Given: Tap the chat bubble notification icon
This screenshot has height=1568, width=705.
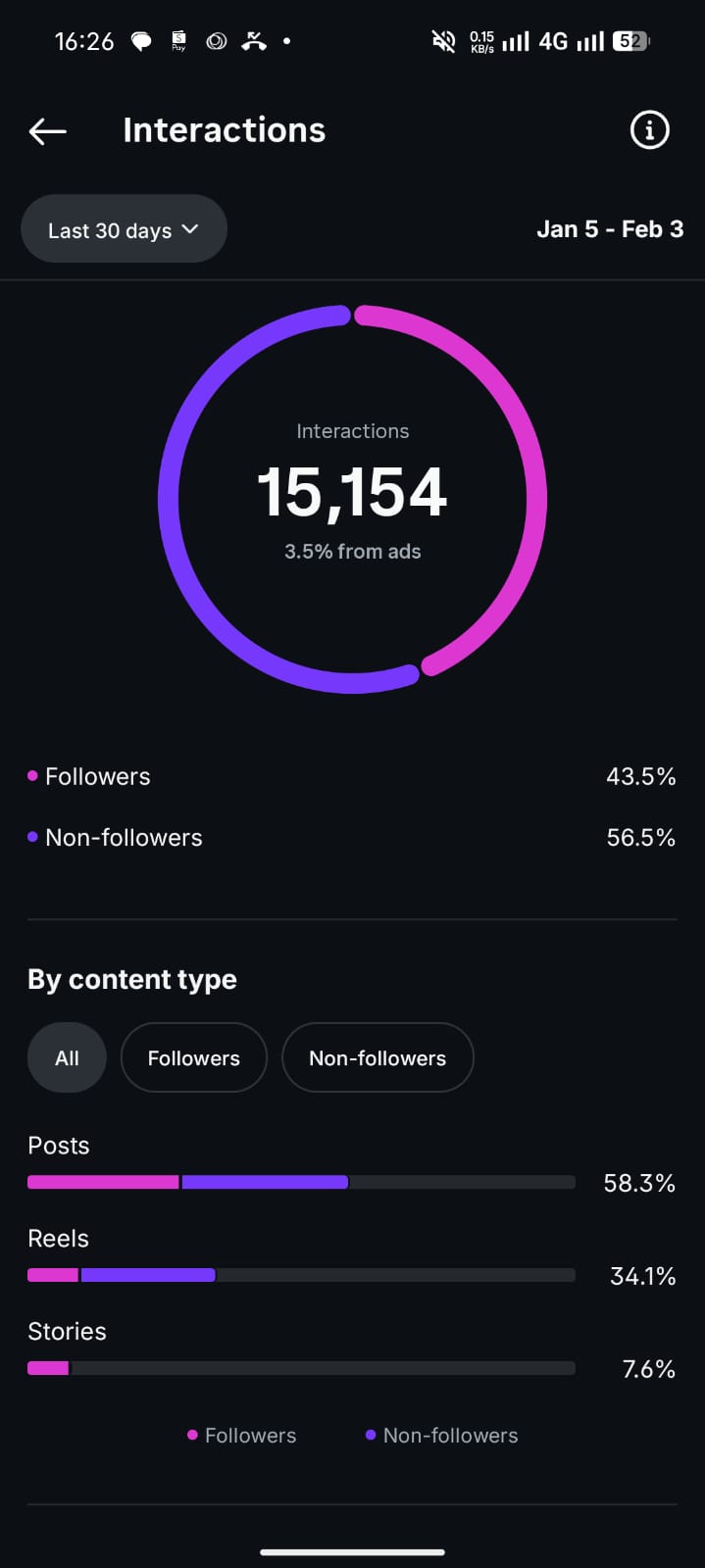Looking at the screenshot, I should point(142,41).
